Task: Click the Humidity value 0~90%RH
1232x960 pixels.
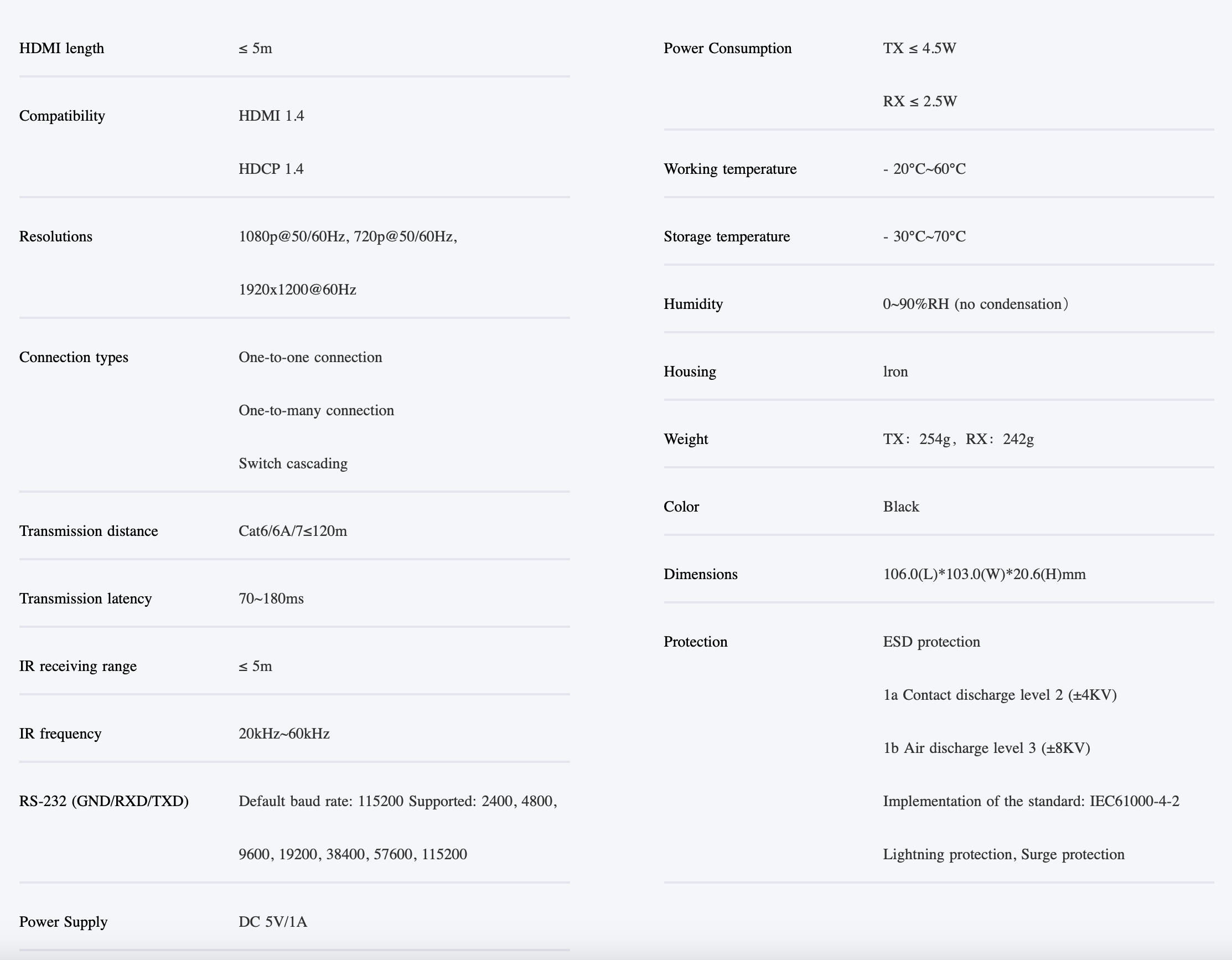Action: pyautogui.click(x=975, y=304)
